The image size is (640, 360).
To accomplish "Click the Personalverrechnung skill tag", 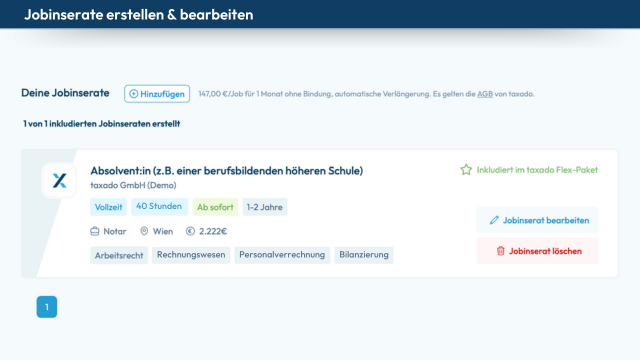I will click(282, 255).
